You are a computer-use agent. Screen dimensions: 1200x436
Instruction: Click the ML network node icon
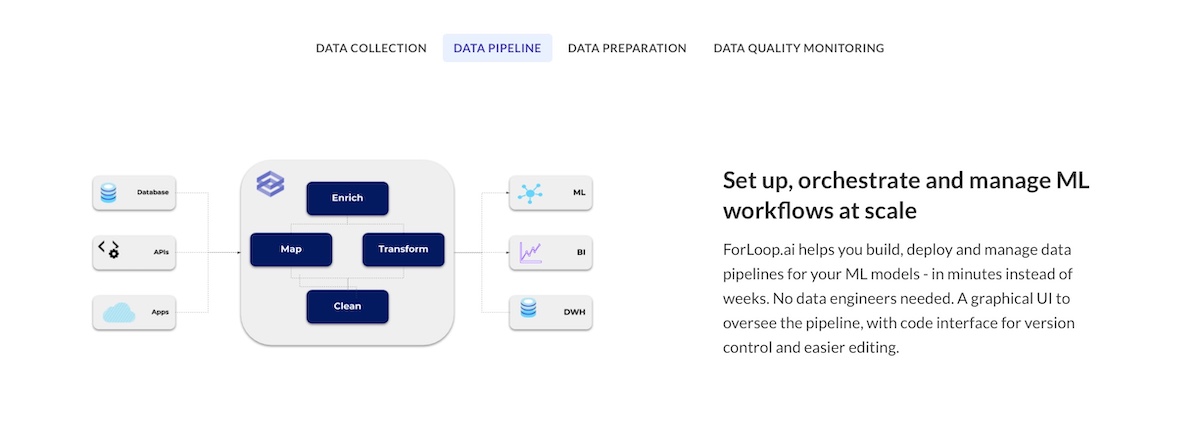click(x=530, y=192)
